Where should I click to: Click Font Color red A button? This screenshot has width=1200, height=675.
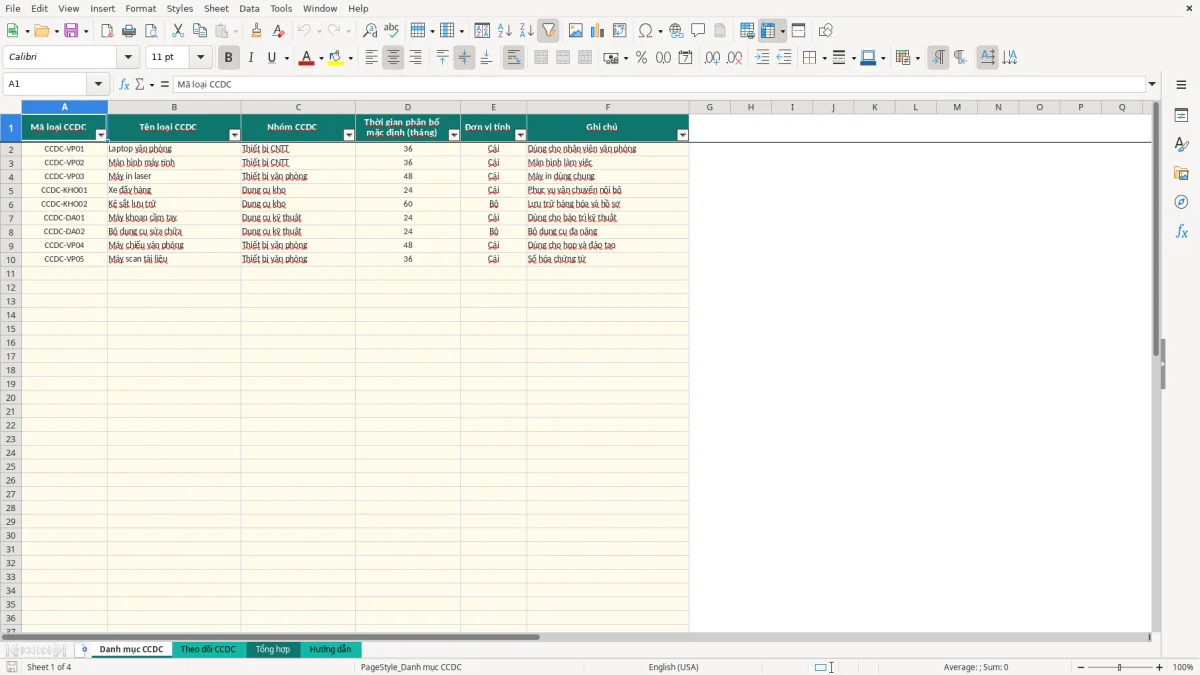[306, 58]
